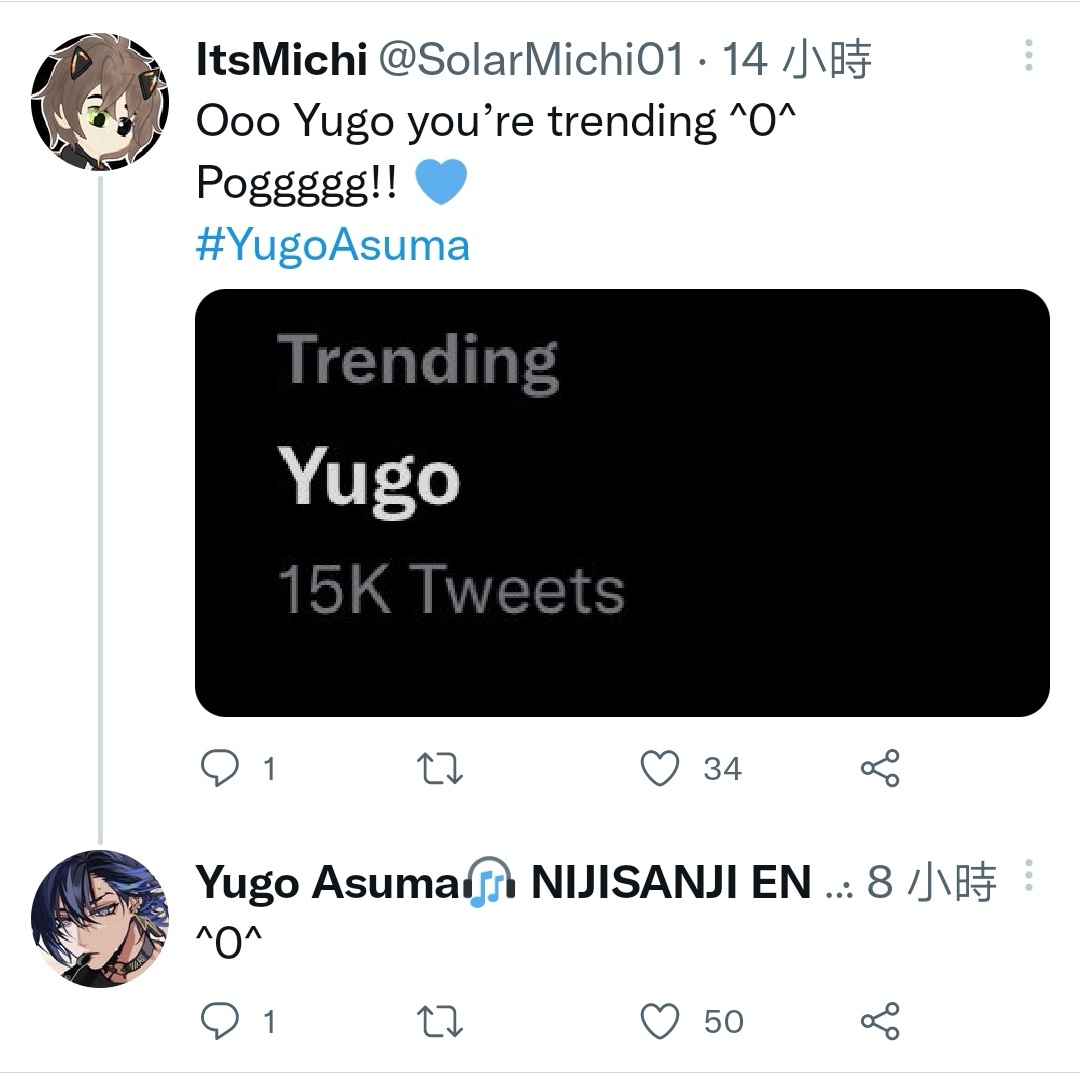The width and height of the screenshot is (1080, 1086).
Task: Reply to ItsMichi's trending tweet
Action: tap(220, 768)
